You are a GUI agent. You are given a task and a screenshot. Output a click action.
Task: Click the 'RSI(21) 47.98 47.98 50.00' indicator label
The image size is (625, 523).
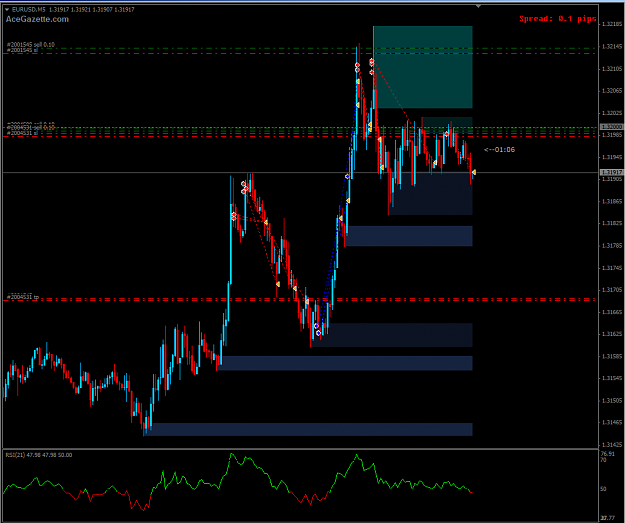39,455
